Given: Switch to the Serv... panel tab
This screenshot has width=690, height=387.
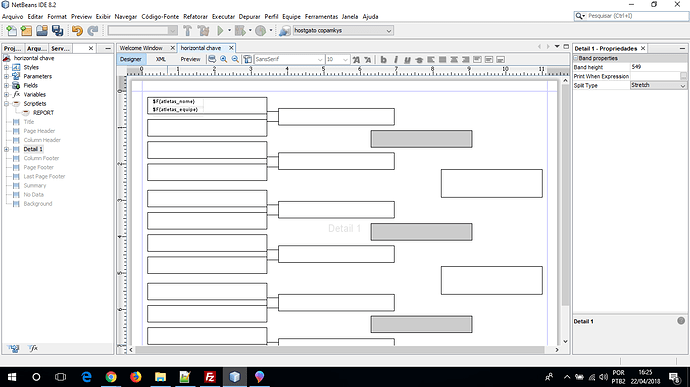Looking at the screenshot, I should point(60,48).
